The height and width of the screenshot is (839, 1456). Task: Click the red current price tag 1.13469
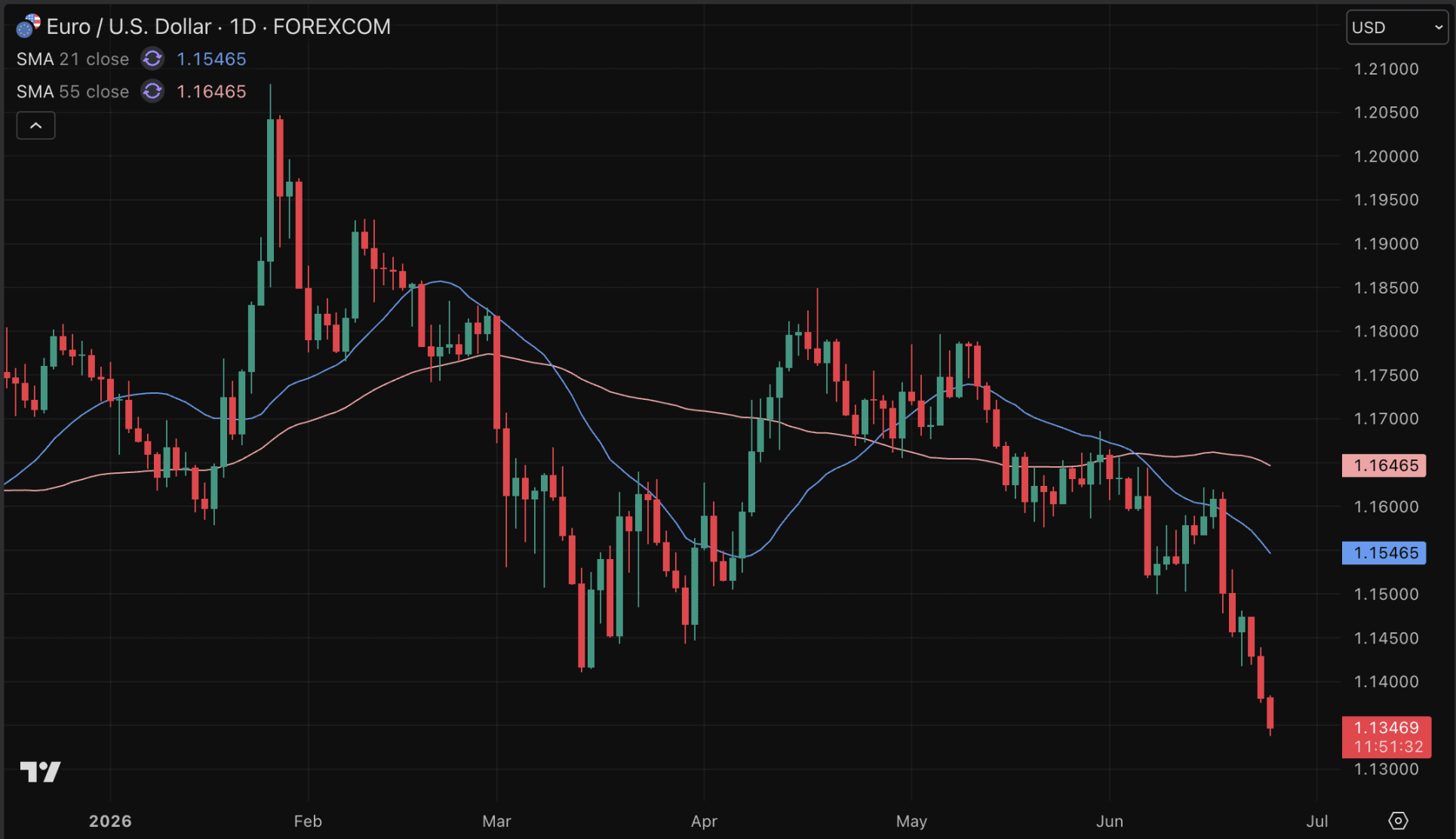[x=1387, y=727]
